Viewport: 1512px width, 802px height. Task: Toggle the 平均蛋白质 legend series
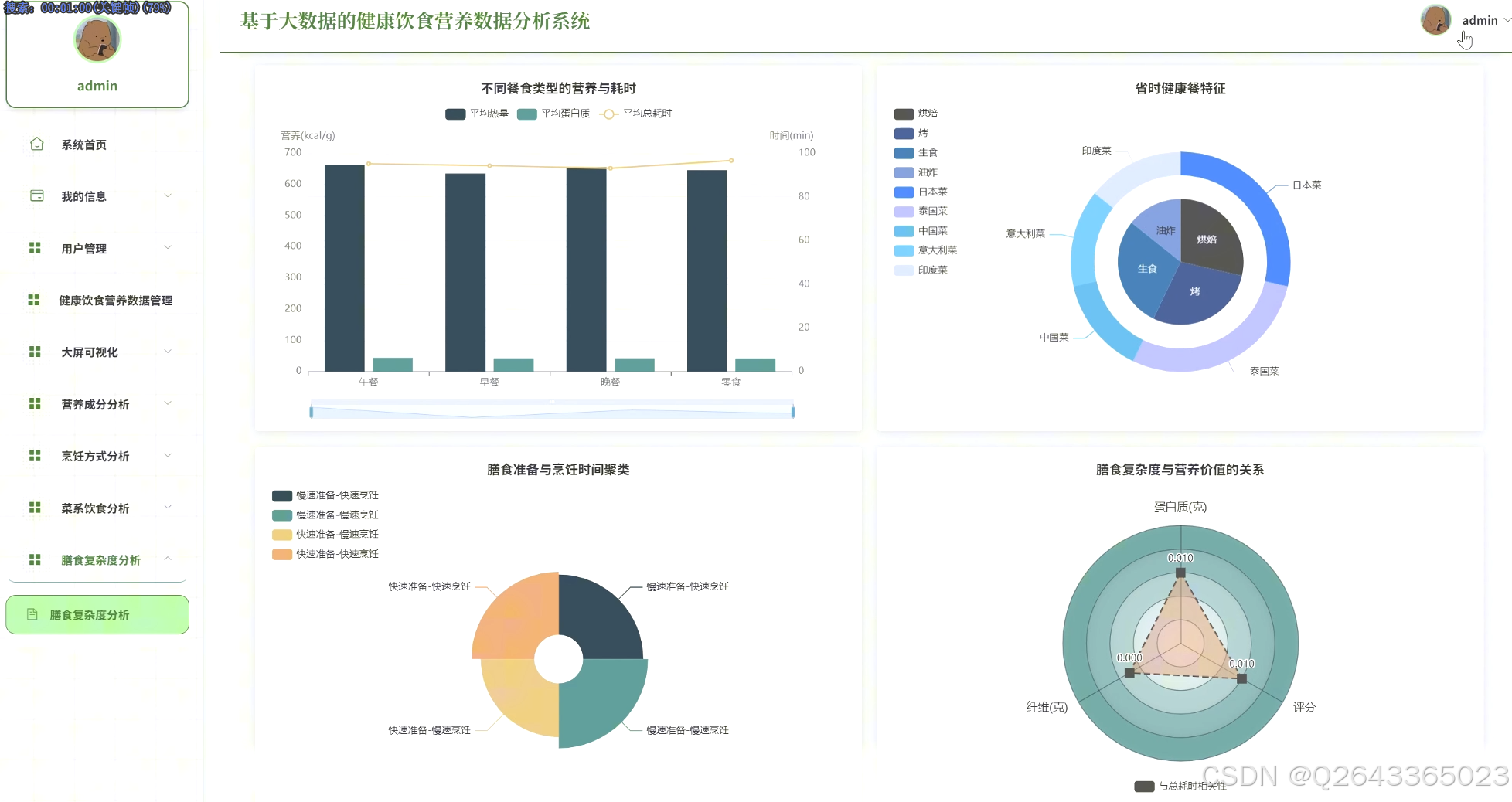tap(553, 114)
